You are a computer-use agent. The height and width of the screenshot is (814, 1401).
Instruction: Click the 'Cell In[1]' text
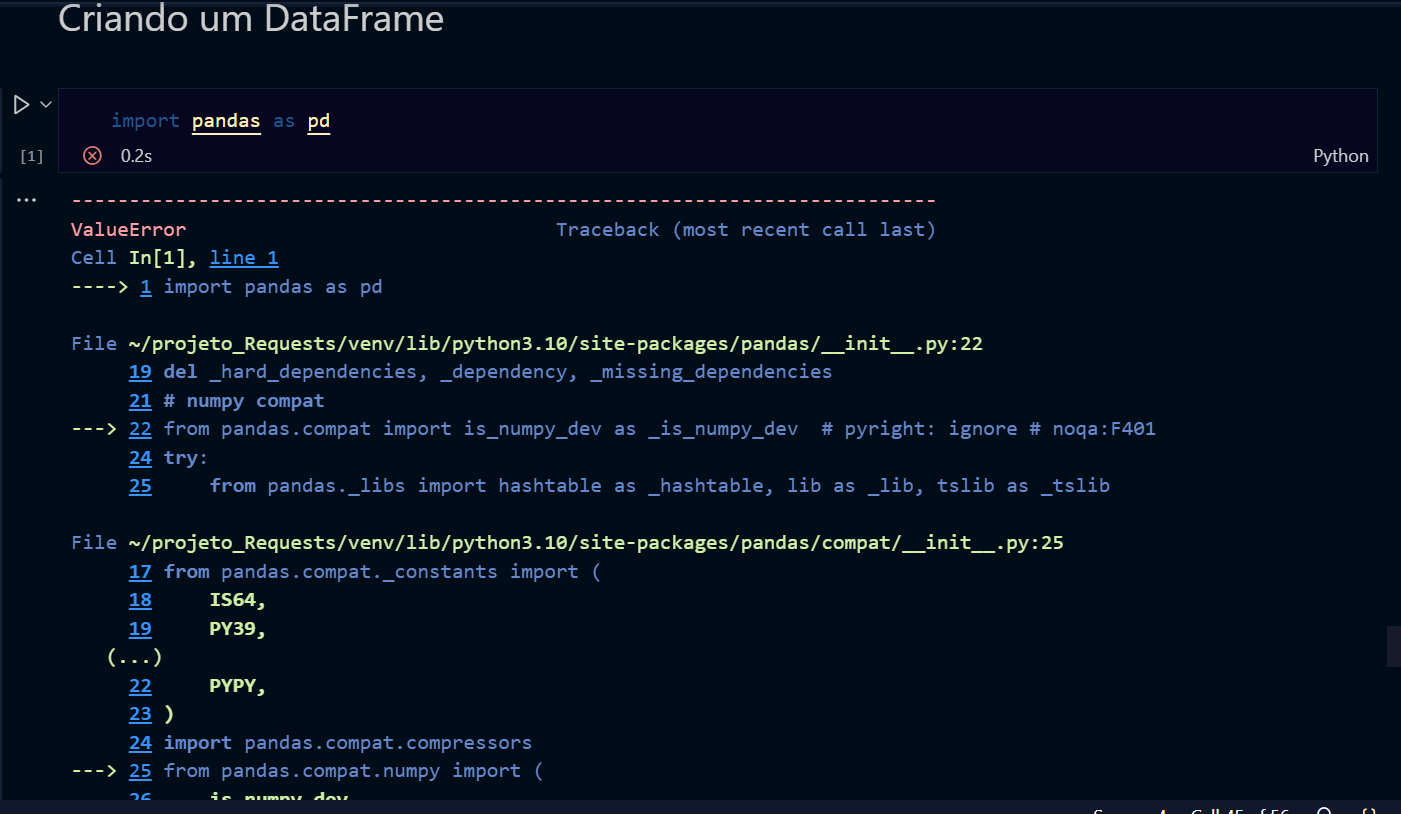[134, 258]
